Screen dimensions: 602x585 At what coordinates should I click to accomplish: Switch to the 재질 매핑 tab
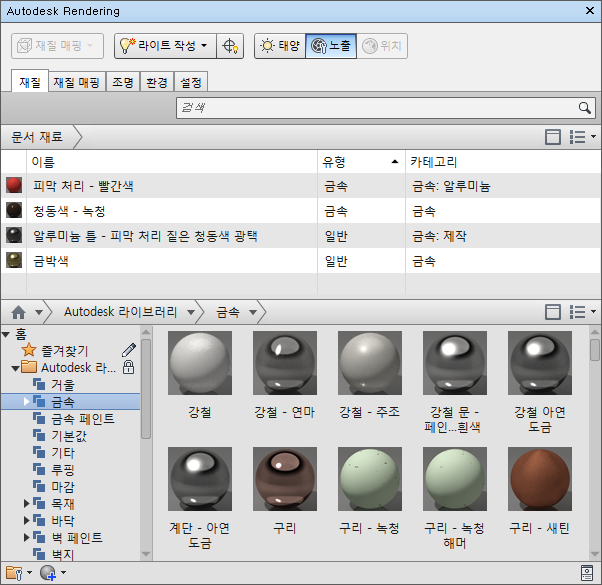(x=76, y=82)
